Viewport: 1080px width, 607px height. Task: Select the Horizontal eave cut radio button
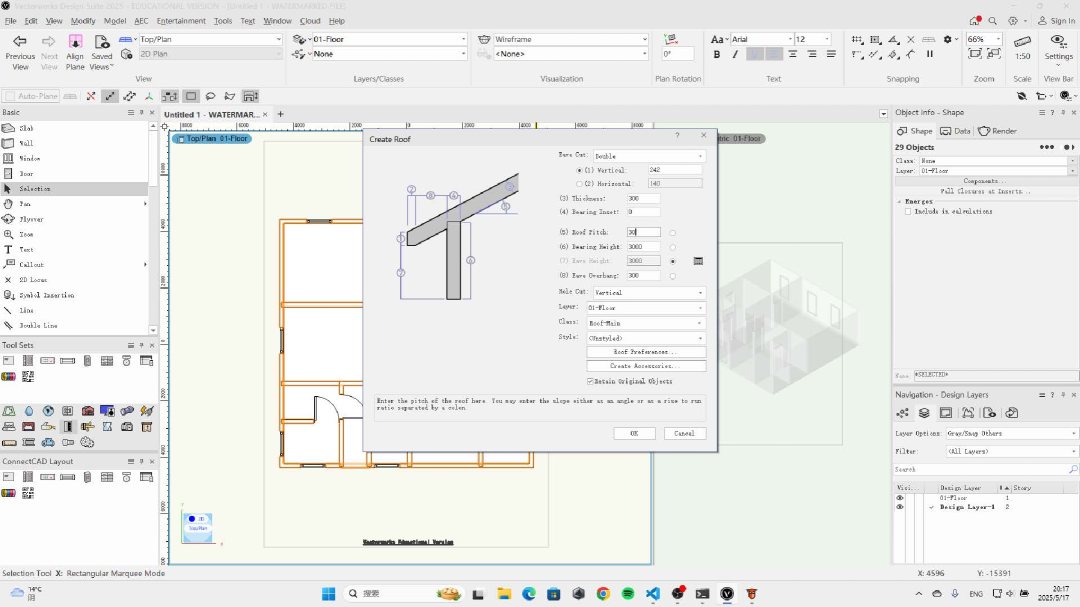coord(580,183)
